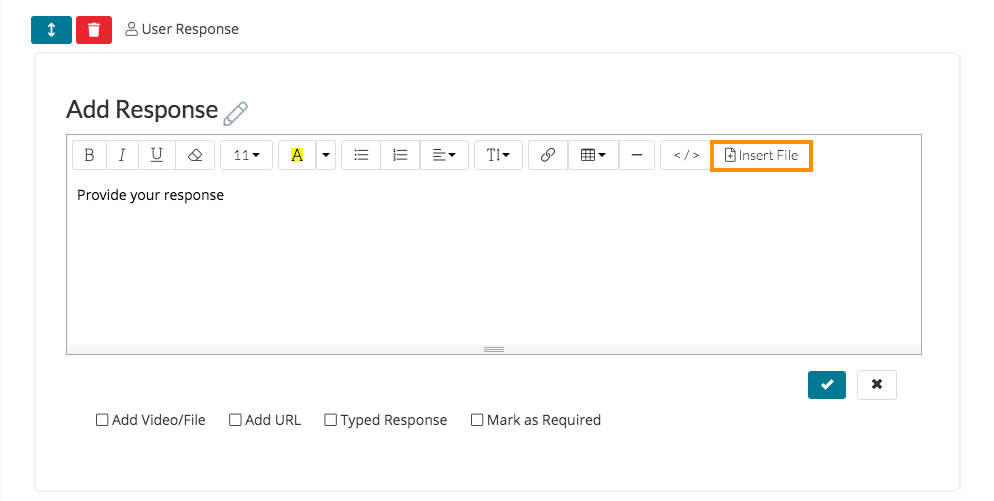Image resolution: width=994 pixels, height=501 pixels.
Task: Insert a horizontal rule line
Action: (637, 155)
